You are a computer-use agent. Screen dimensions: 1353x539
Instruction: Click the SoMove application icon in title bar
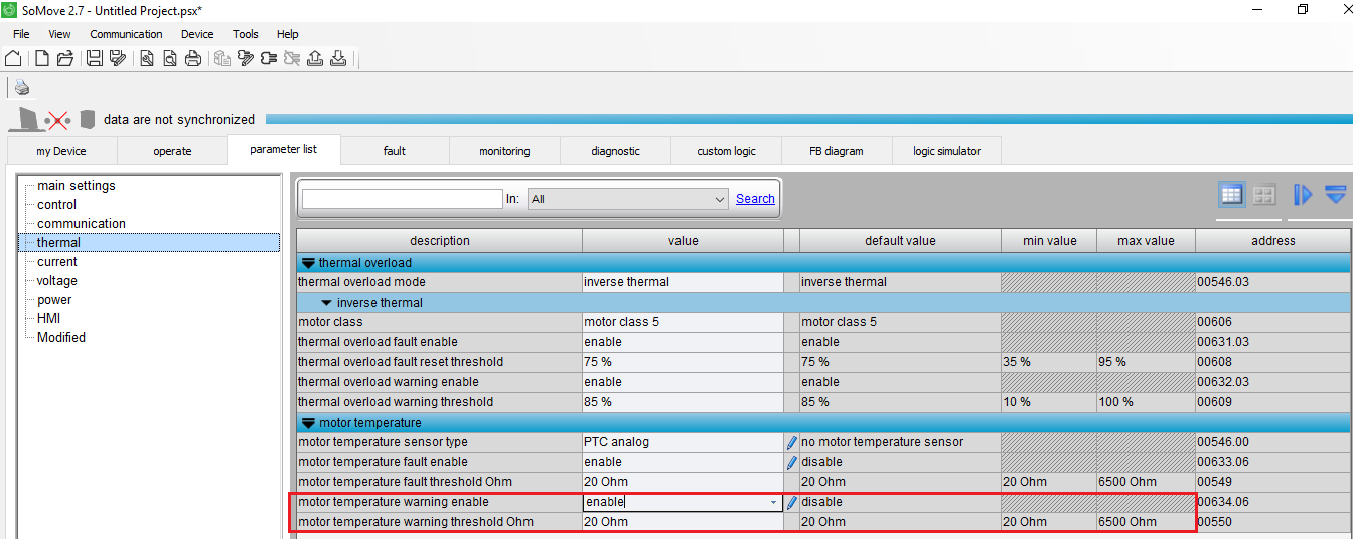coord(10,9)
